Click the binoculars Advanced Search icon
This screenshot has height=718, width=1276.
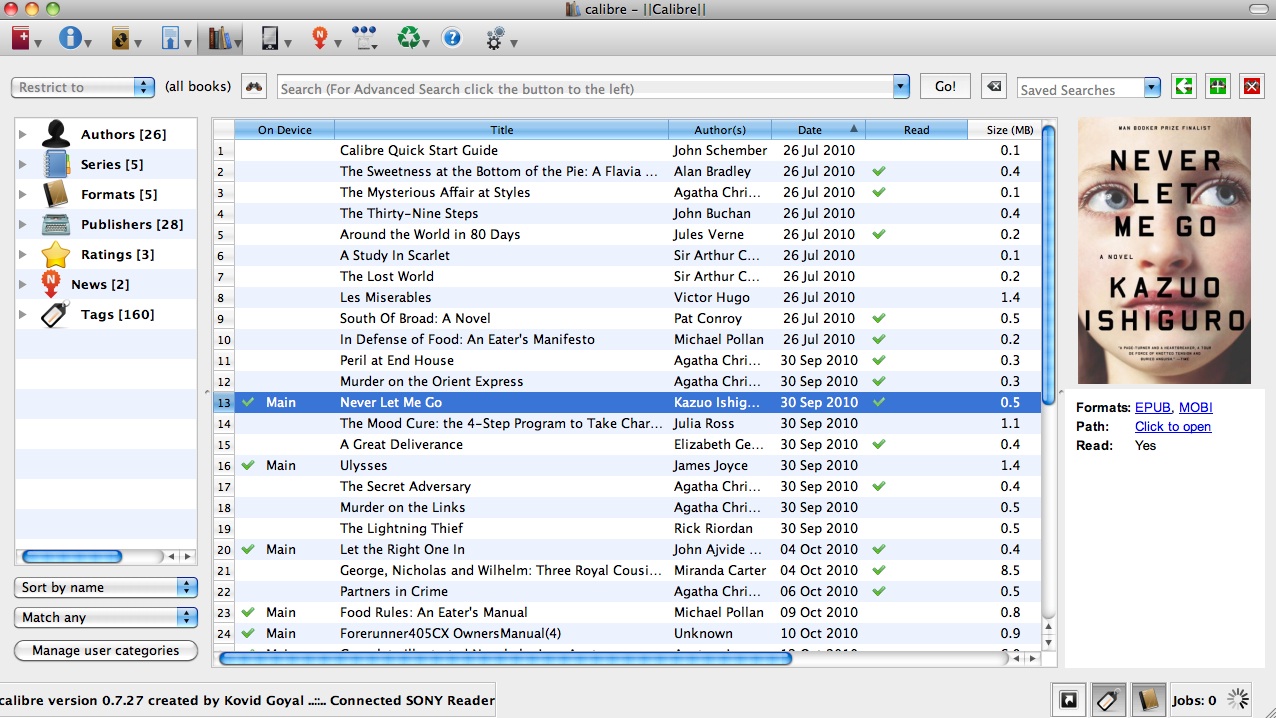click(x=254, y=87)
